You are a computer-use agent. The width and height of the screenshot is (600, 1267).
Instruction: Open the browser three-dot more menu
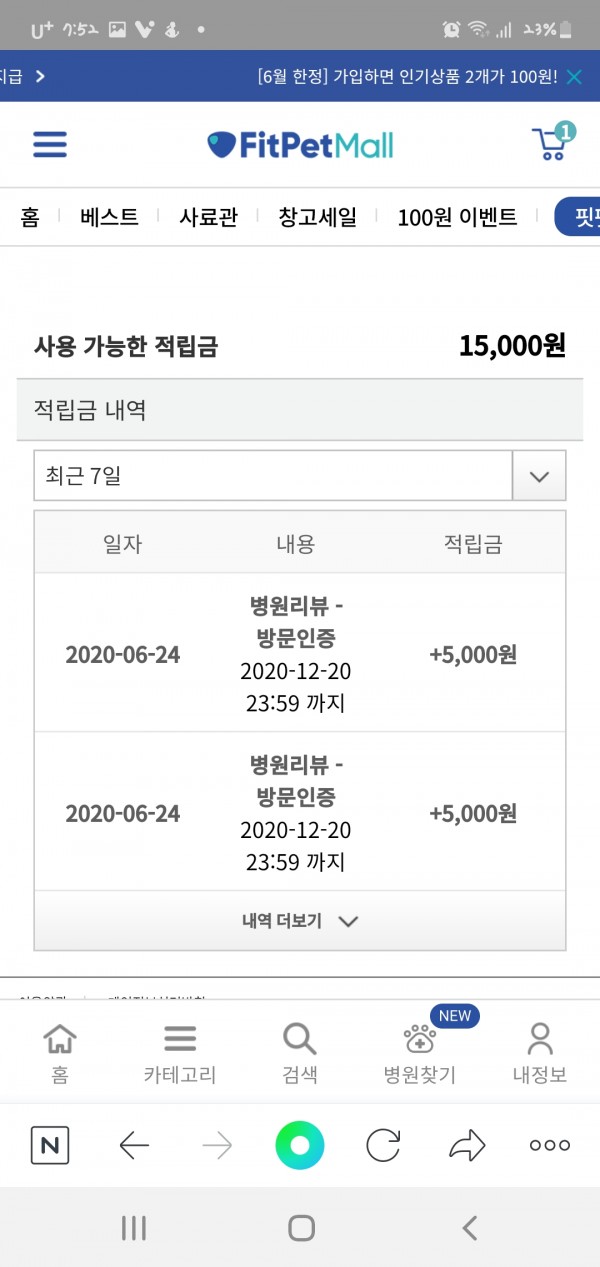(x=550, y=1145)
